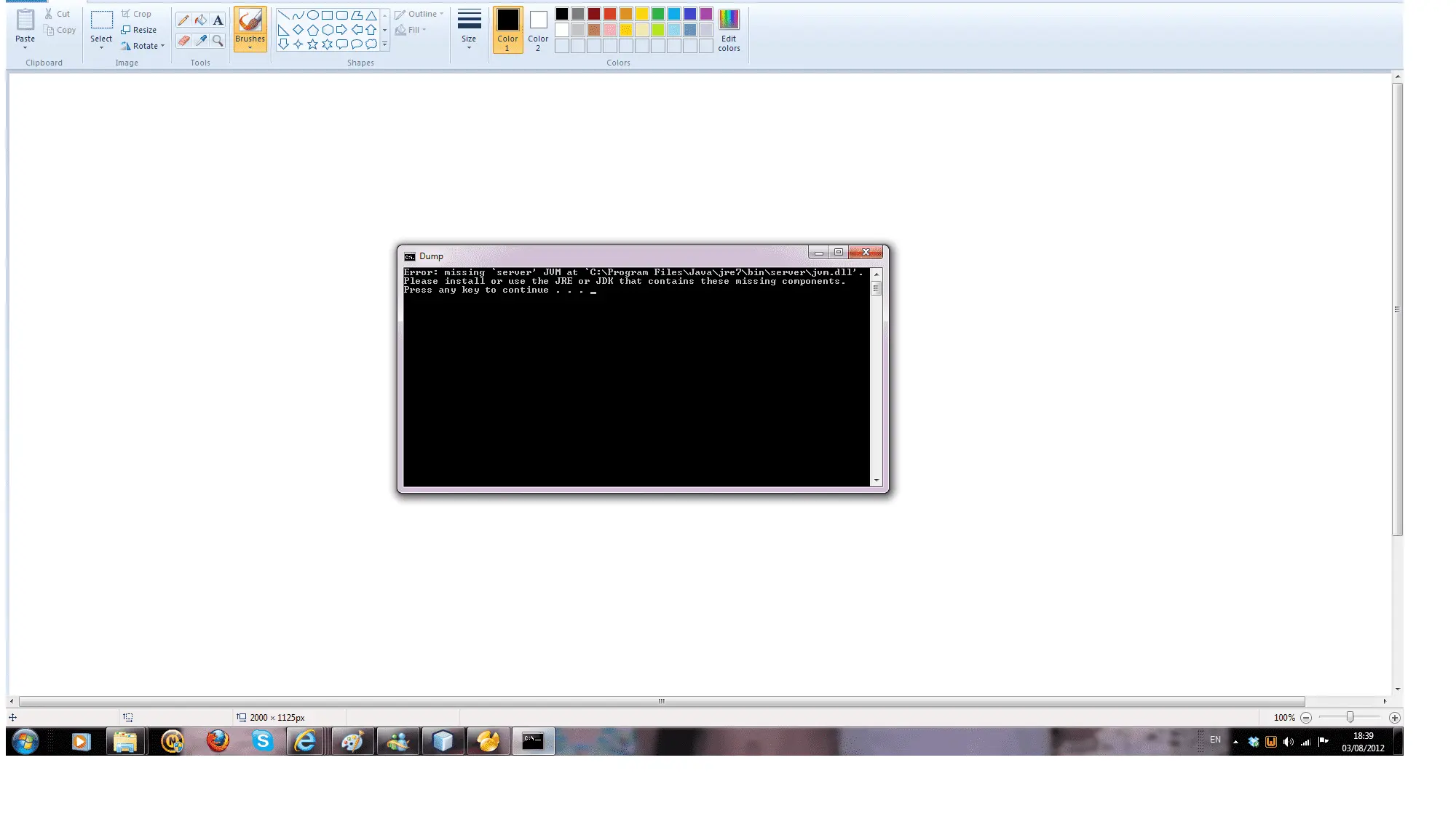
Task: Choose the Diamond shape
Action: click(298, 30)
